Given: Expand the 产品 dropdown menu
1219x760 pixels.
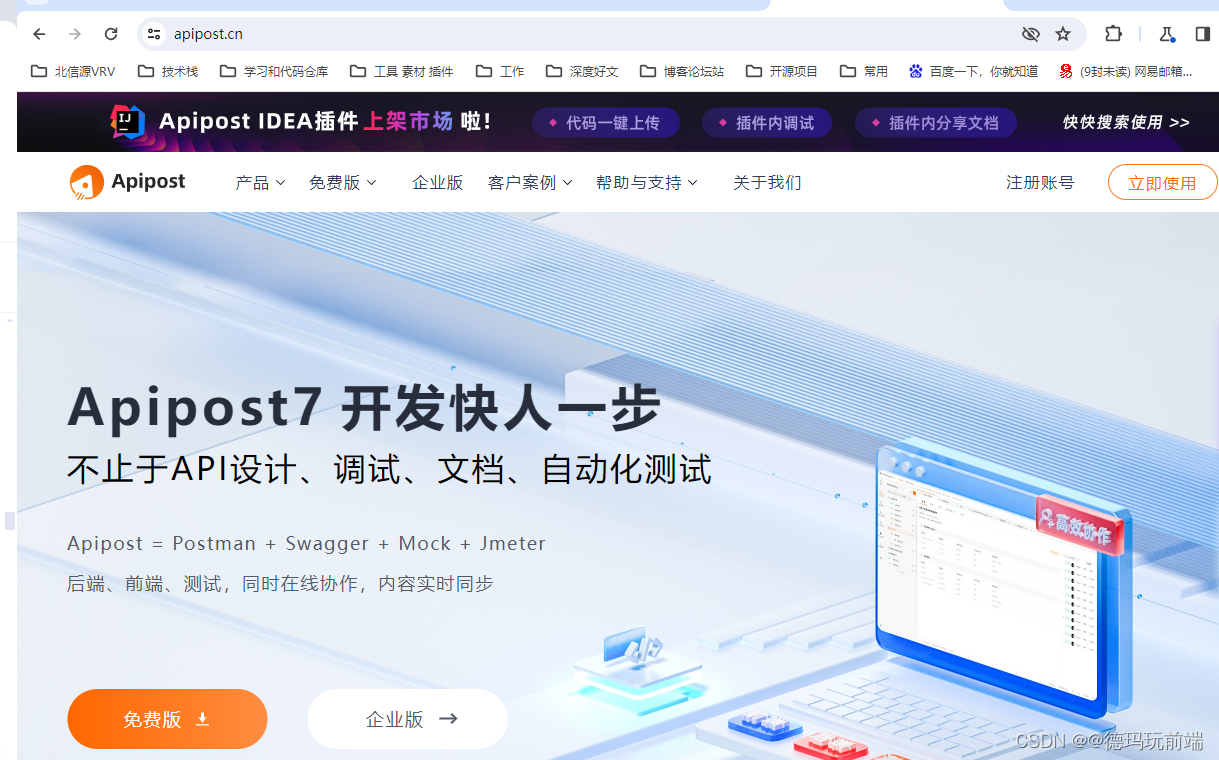Looking at the screenshot, I should (x=260, y=182).
